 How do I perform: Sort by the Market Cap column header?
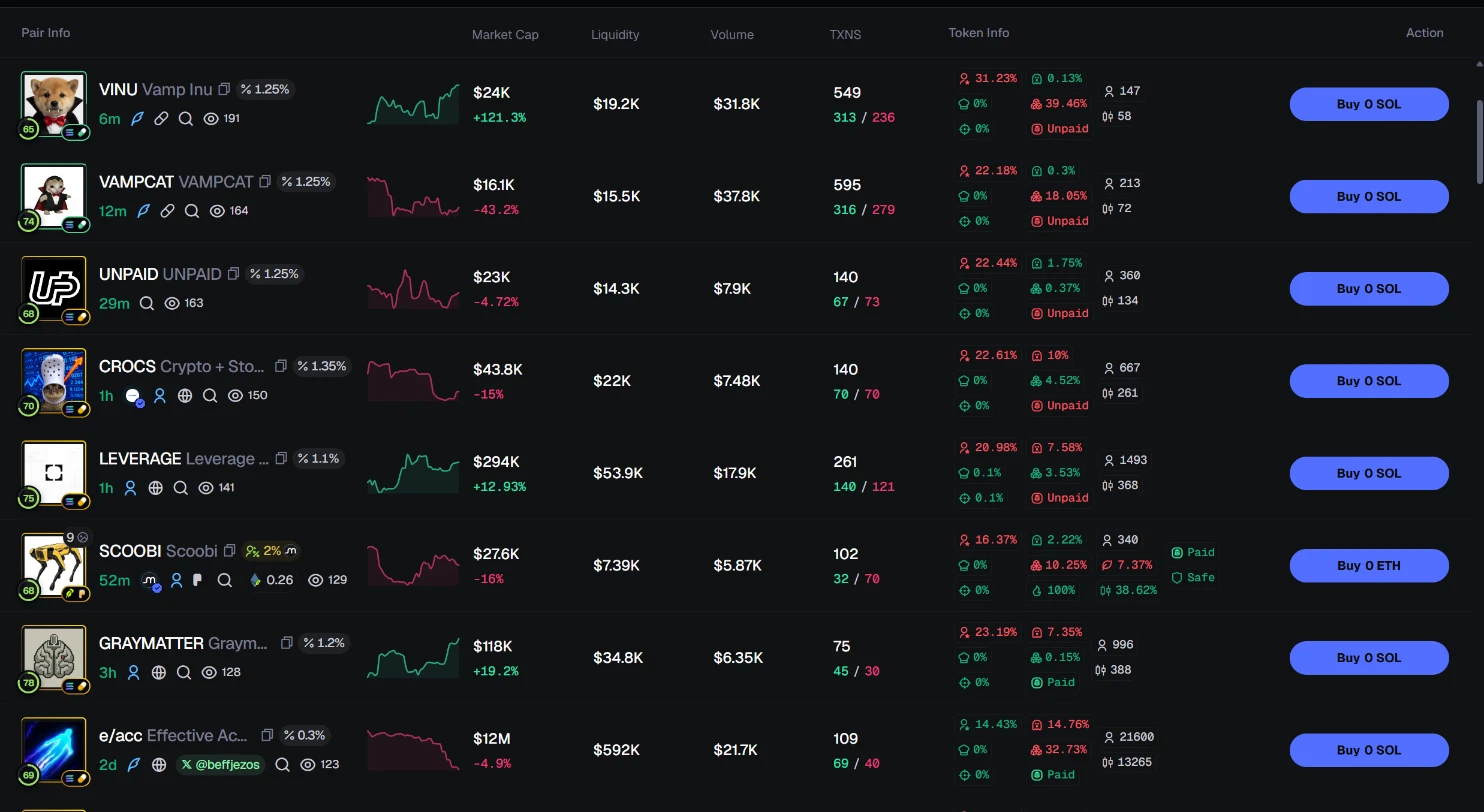[505, 34]
